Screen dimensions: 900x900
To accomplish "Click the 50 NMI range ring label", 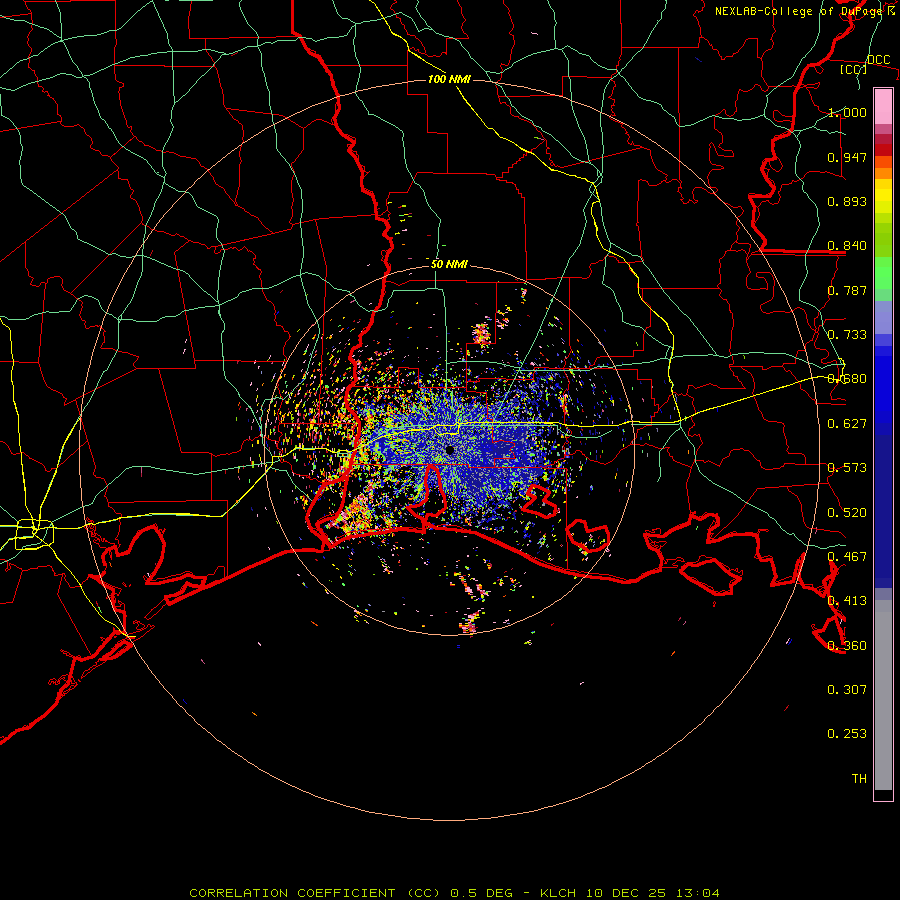I will (449, 265).
